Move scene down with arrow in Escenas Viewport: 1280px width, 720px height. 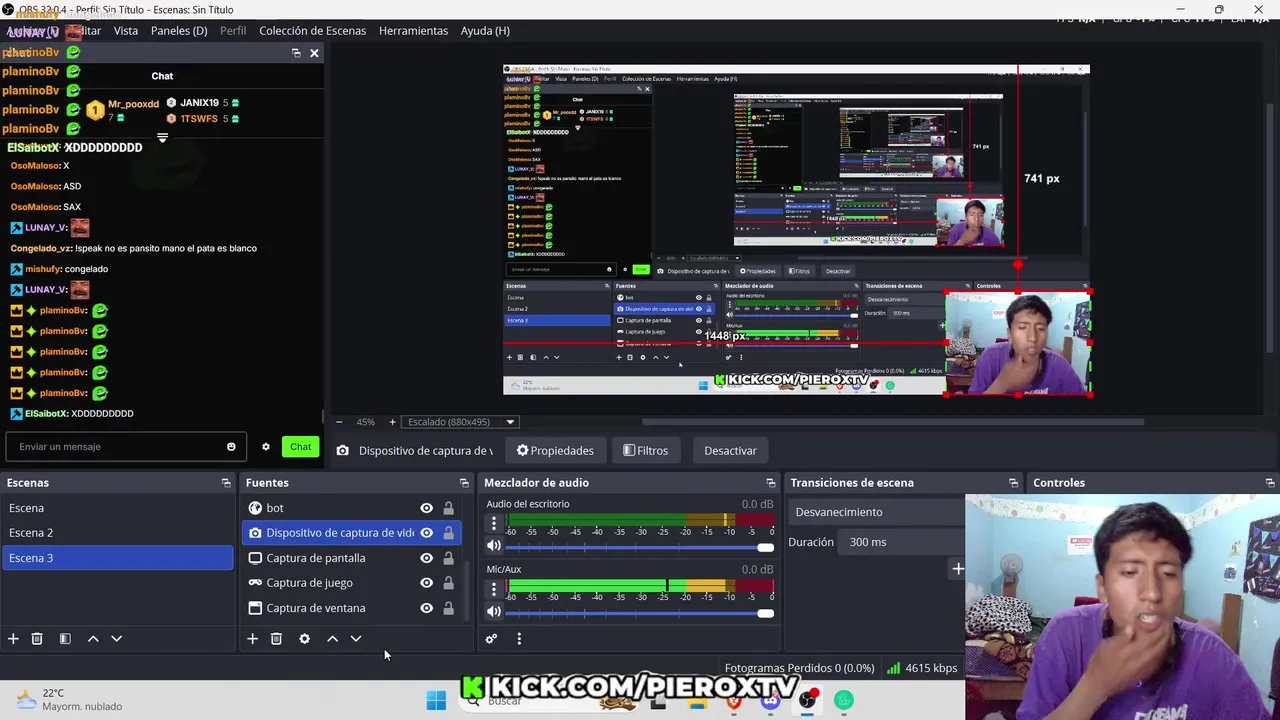pyautogui.click(x=116, y=638)
